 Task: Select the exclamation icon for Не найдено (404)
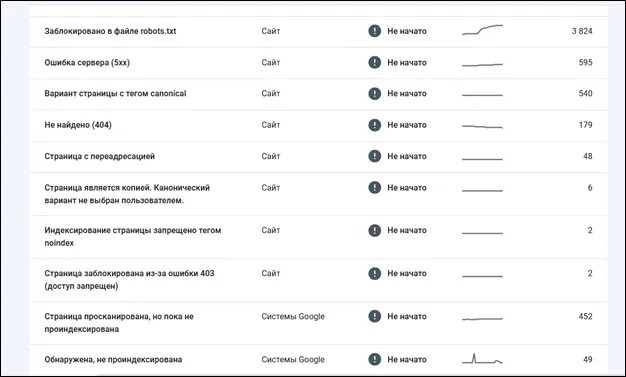tap(374, 125)
